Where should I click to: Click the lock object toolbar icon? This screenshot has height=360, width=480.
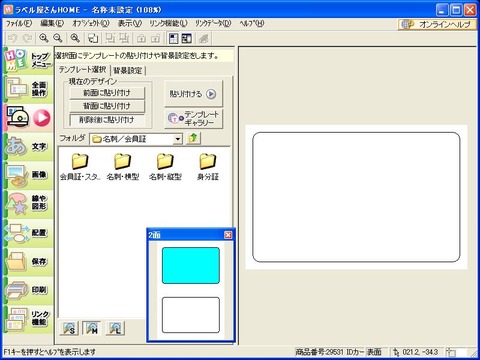[x=141, y=38]
